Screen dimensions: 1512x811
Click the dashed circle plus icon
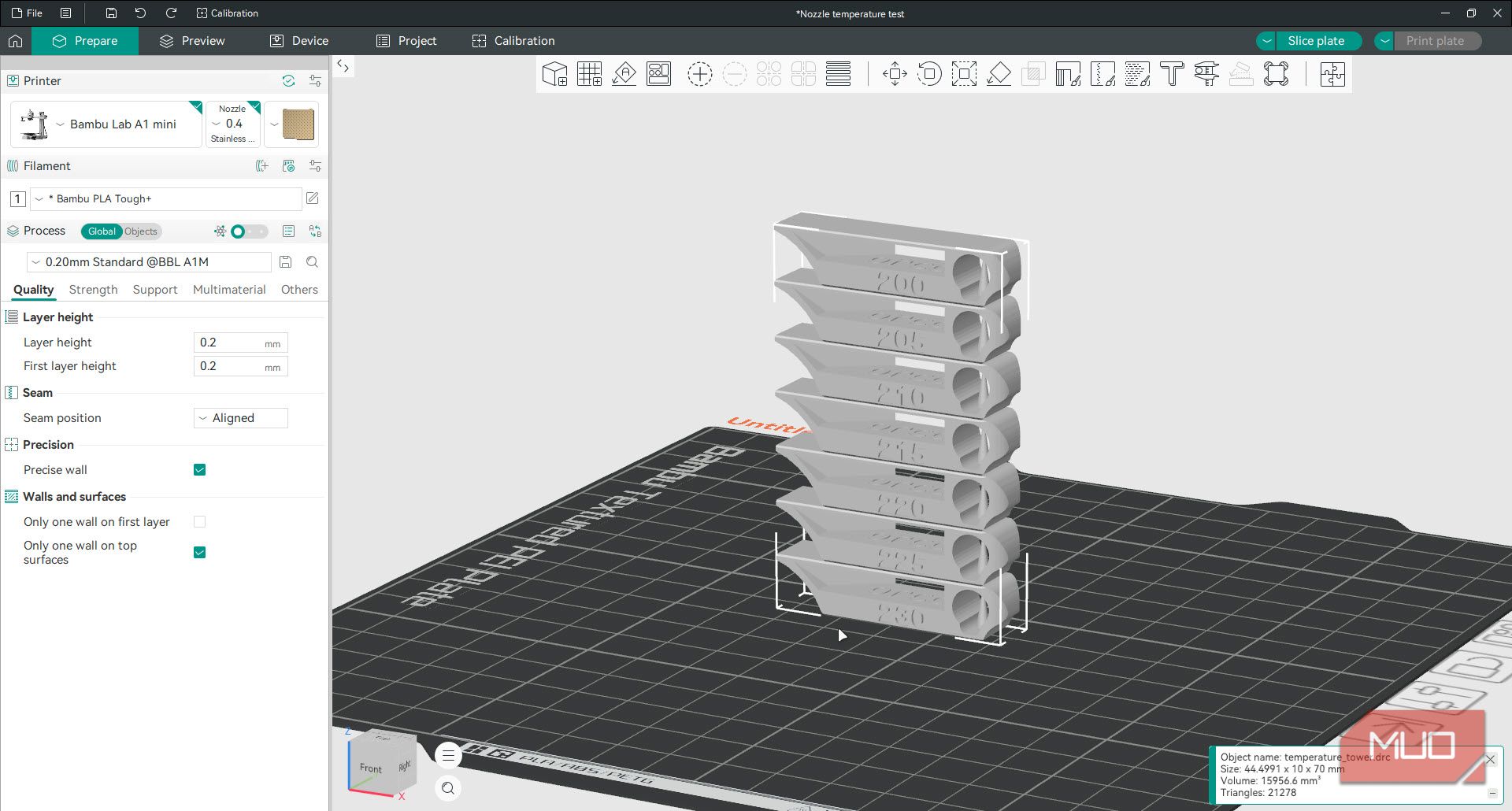click(699, 74)
